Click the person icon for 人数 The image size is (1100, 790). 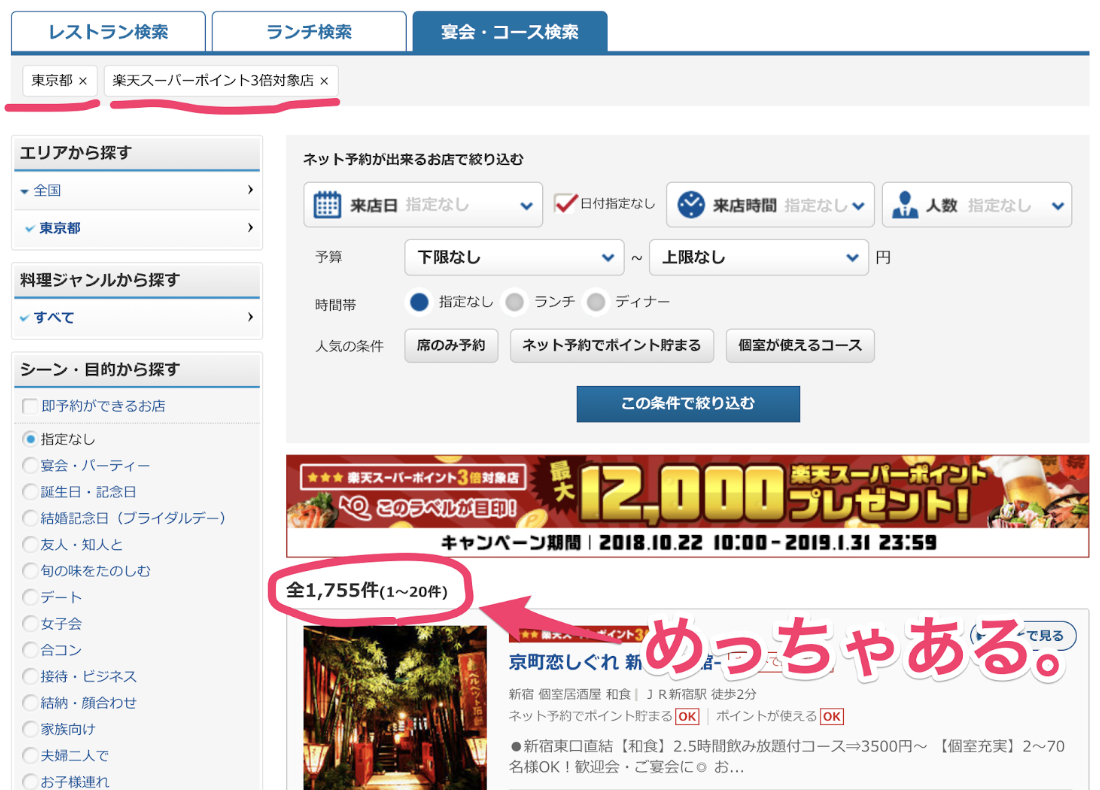coord(905,205)
